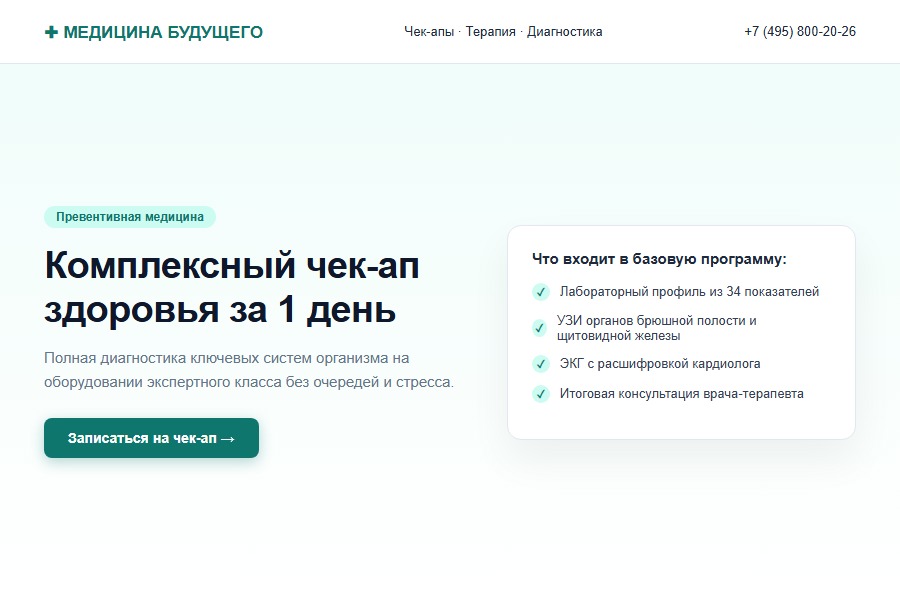Viewport: 900px width, 600px height.
Task: Open the Терапия navigation item
Action: click(x=490, y=32)
